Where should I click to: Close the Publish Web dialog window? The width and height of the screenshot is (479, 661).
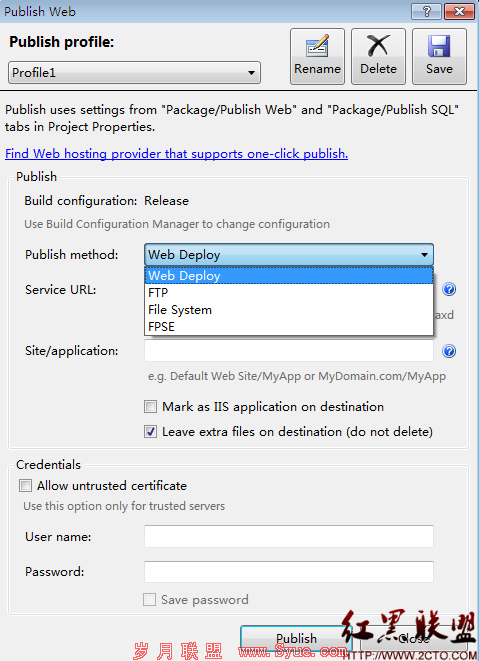(460, 11)
